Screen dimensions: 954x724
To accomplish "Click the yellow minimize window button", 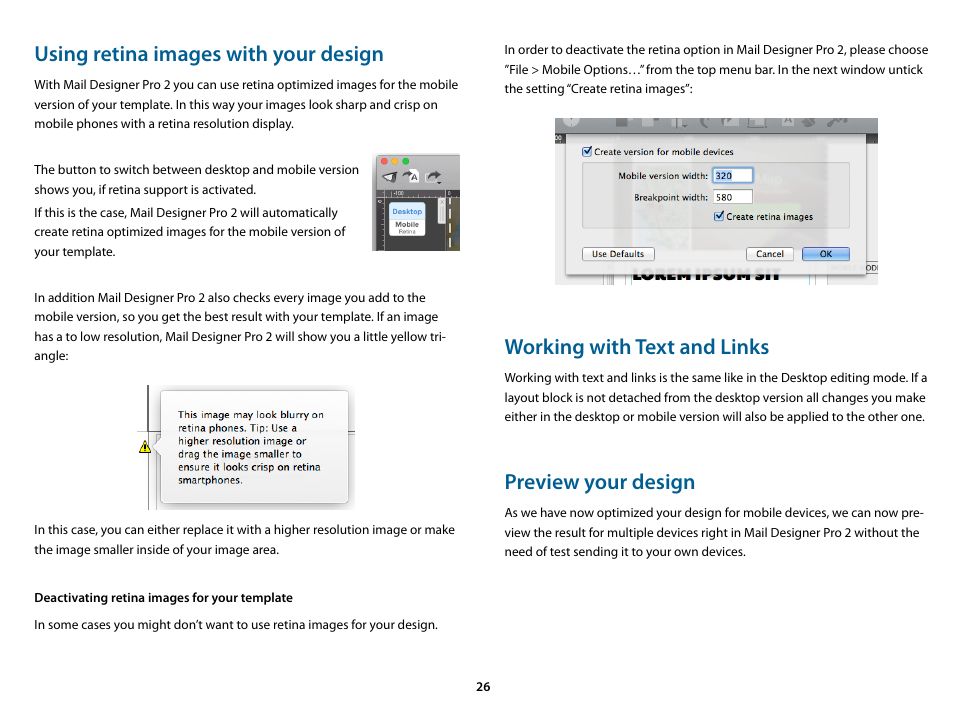I will click(395, 161).
